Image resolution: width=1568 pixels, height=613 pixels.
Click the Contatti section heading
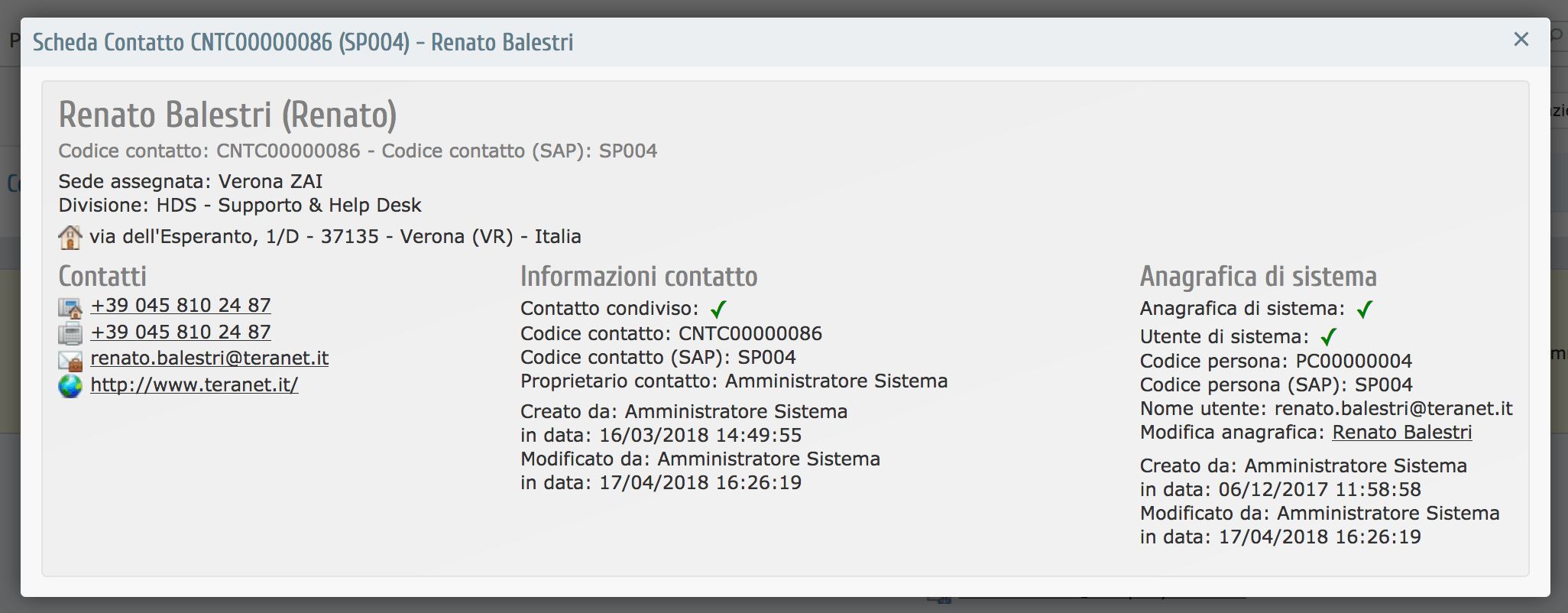(x=102, y=276)
